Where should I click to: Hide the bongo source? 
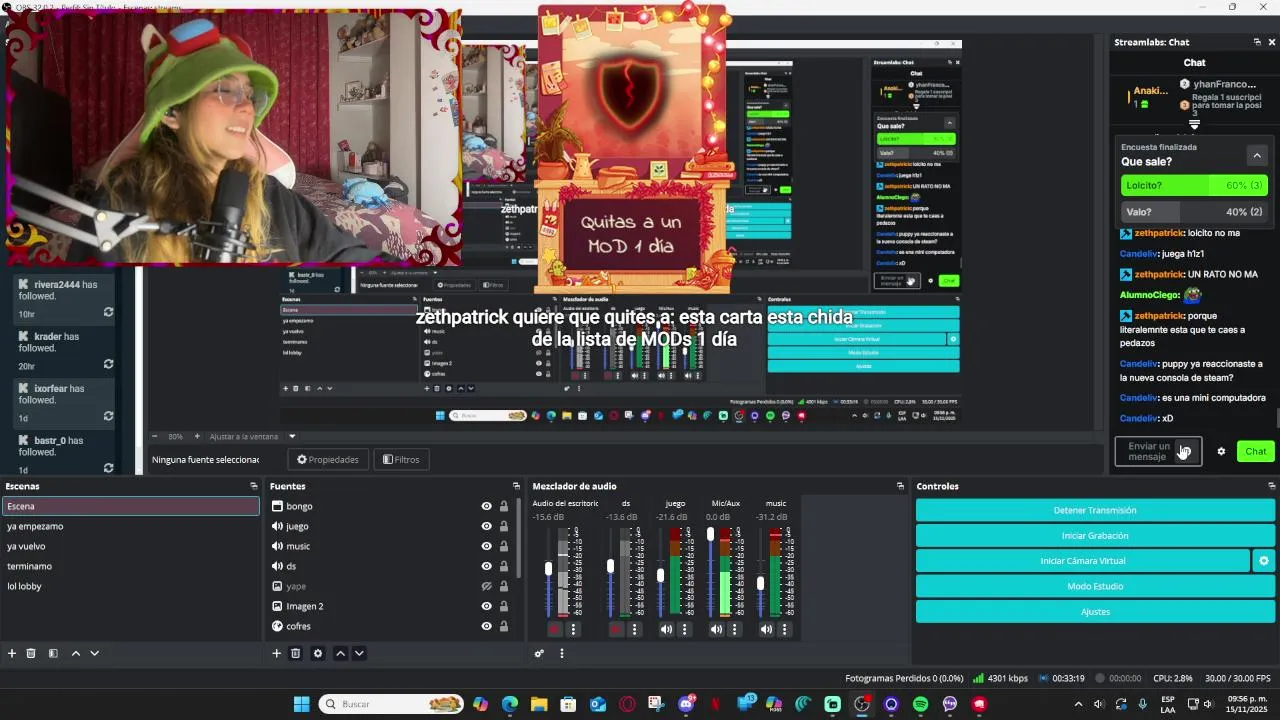pos(486,506)
